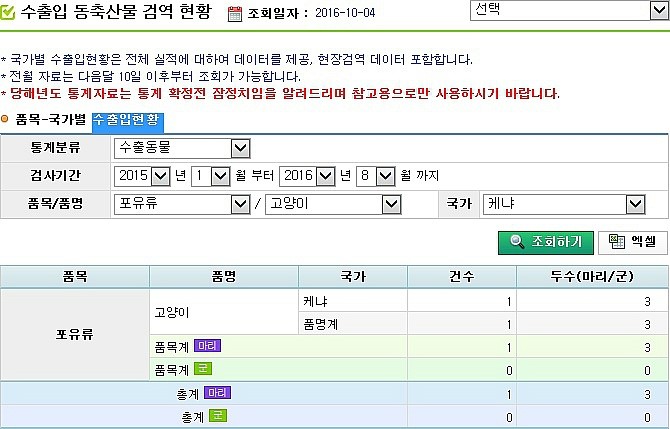Click the magnifier icon in 조회하기 button
670x429 pixels.
(517, 242)
